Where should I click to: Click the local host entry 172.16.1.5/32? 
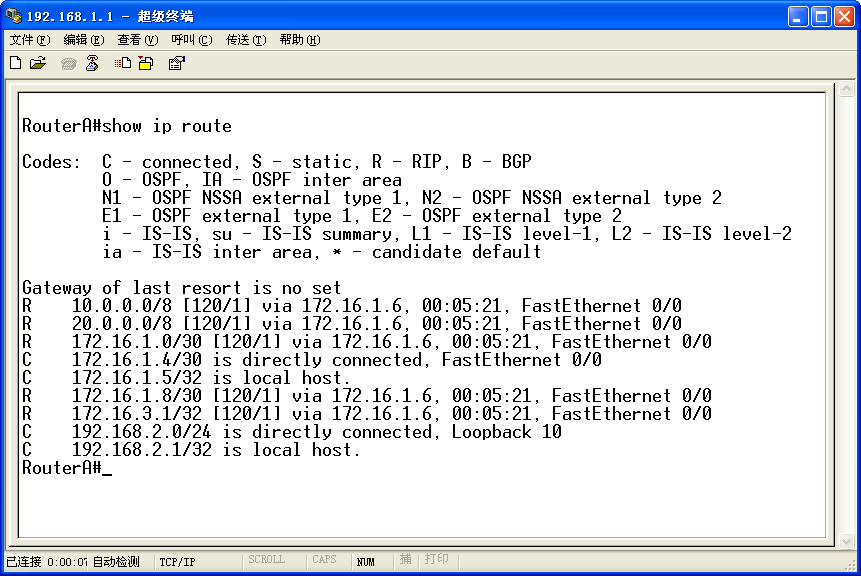[x=186, y=378]
